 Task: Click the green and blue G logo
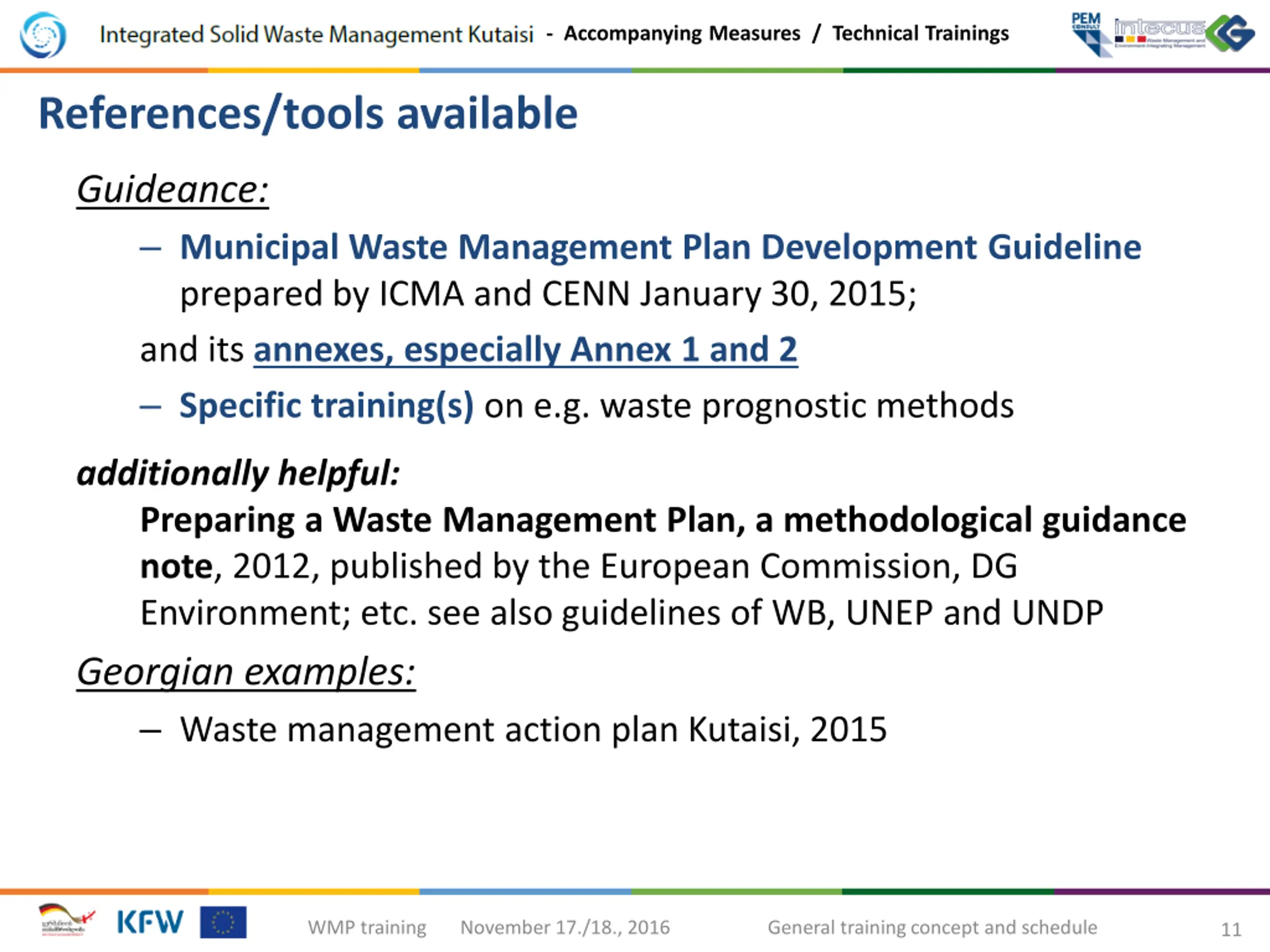[1230, 33]
